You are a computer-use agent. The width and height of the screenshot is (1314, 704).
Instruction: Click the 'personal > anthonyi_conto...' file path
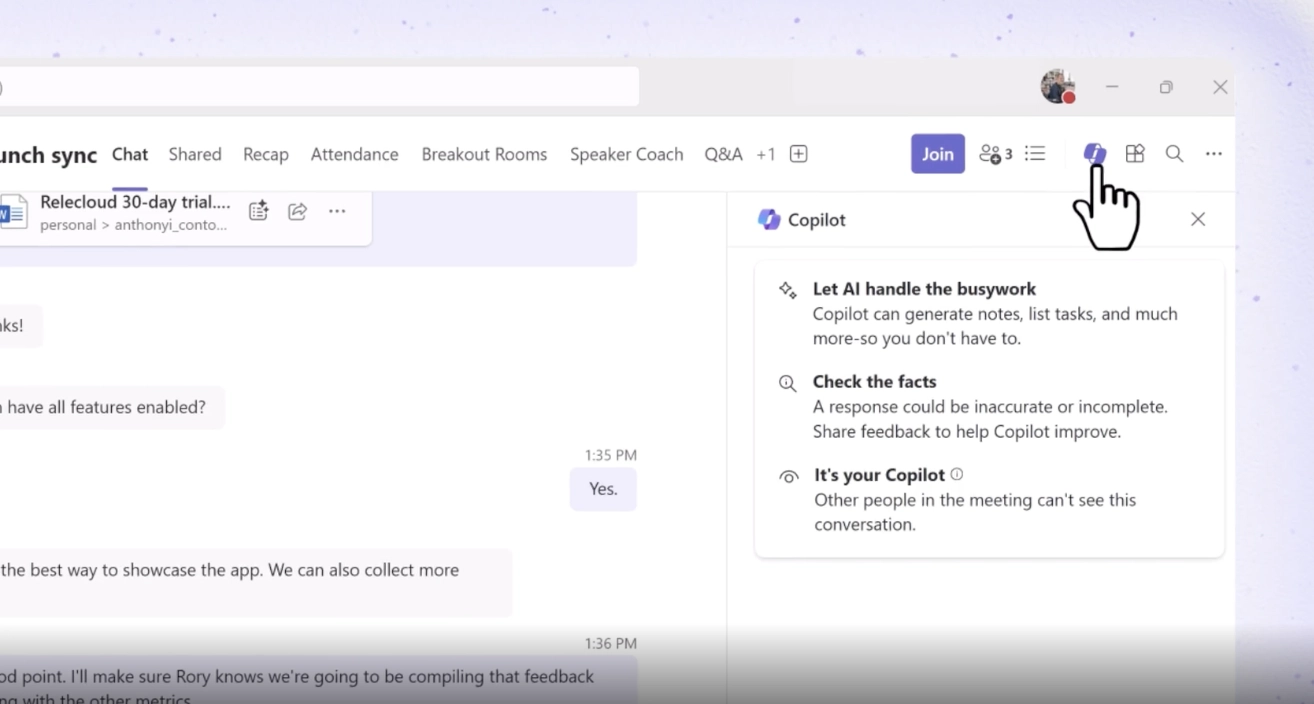(x=134, y=225)
